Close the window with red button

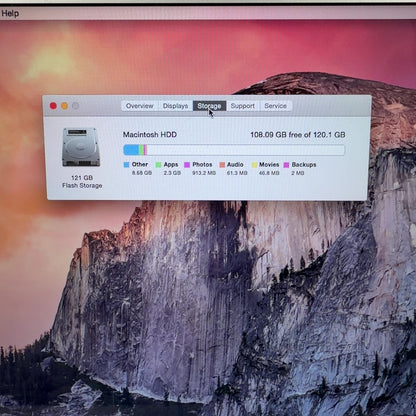pos(53,106)
